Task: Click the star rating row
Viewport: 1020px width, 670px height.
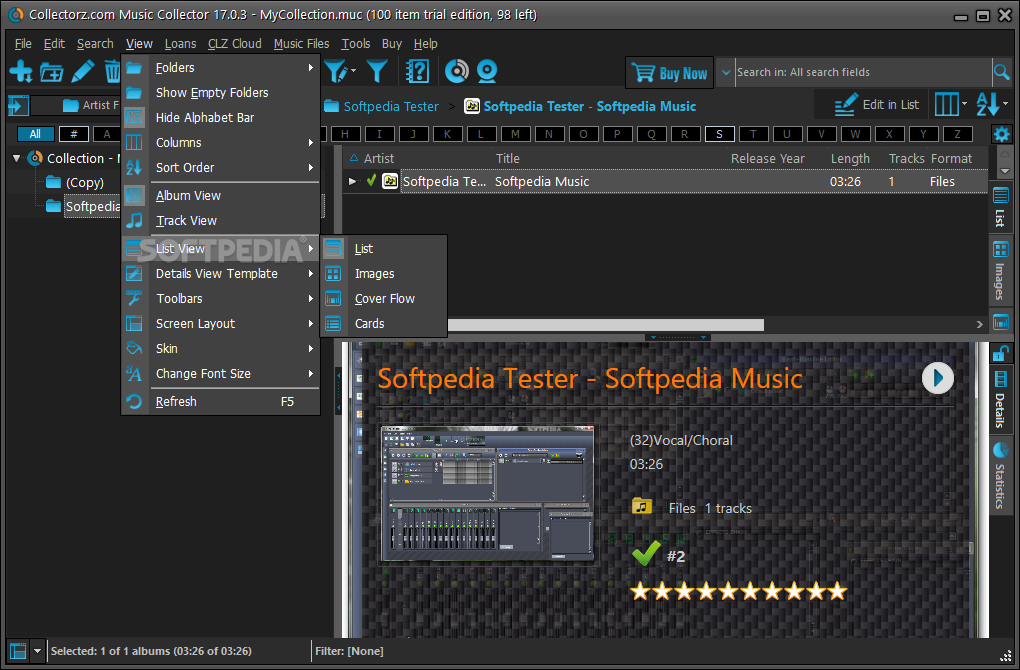Action: tap(738, 591)
